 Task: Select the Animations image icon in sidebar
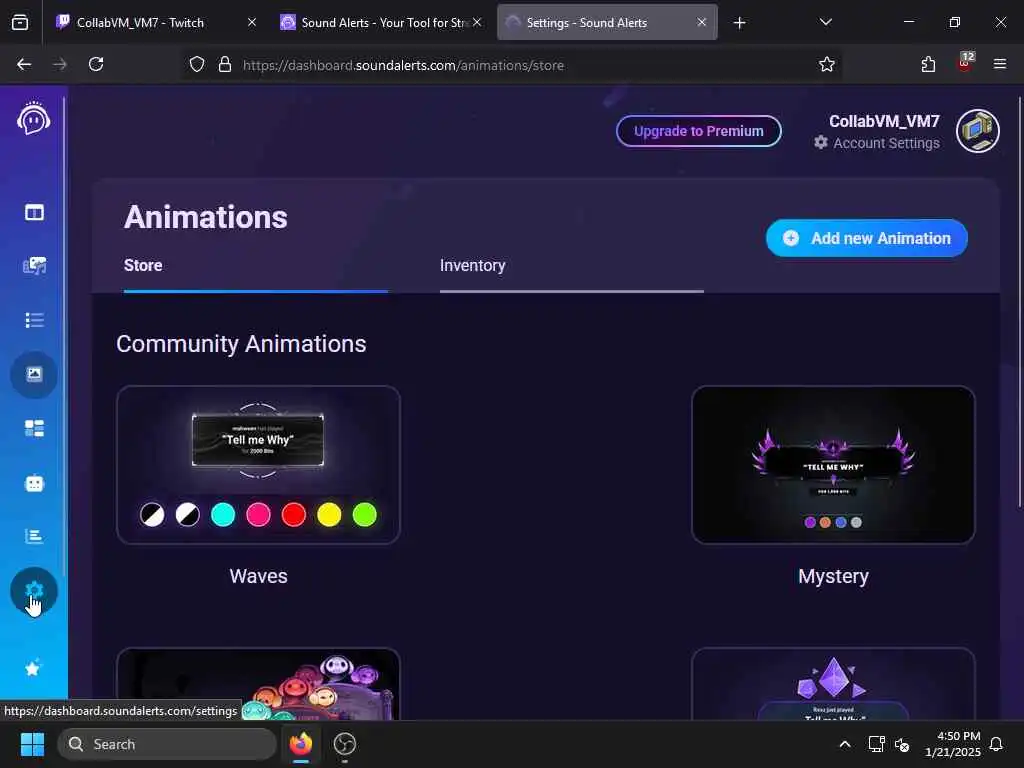pos(34,374)
